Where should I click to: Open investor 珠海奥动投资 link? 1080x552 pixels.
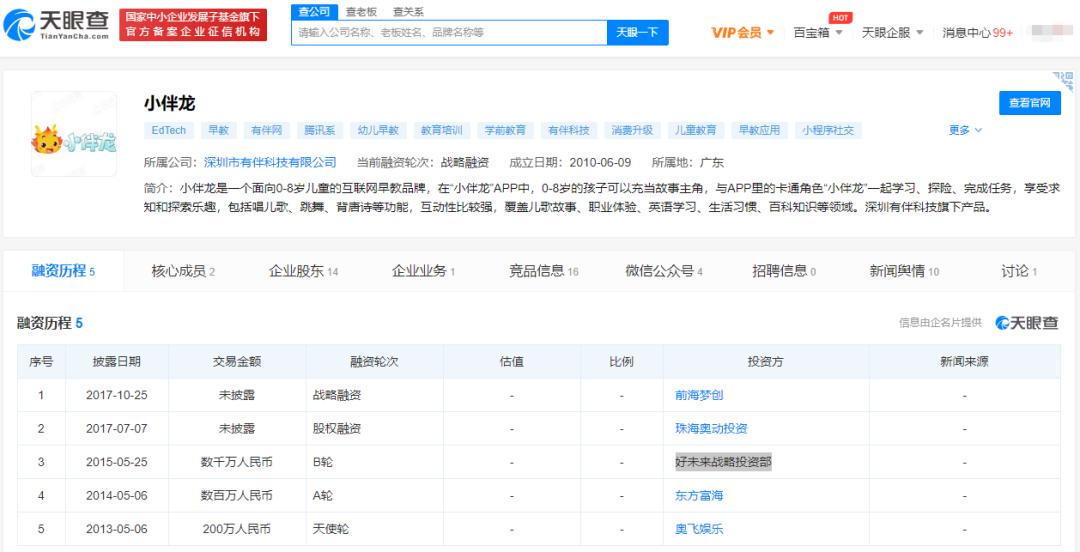pos(712,429)
